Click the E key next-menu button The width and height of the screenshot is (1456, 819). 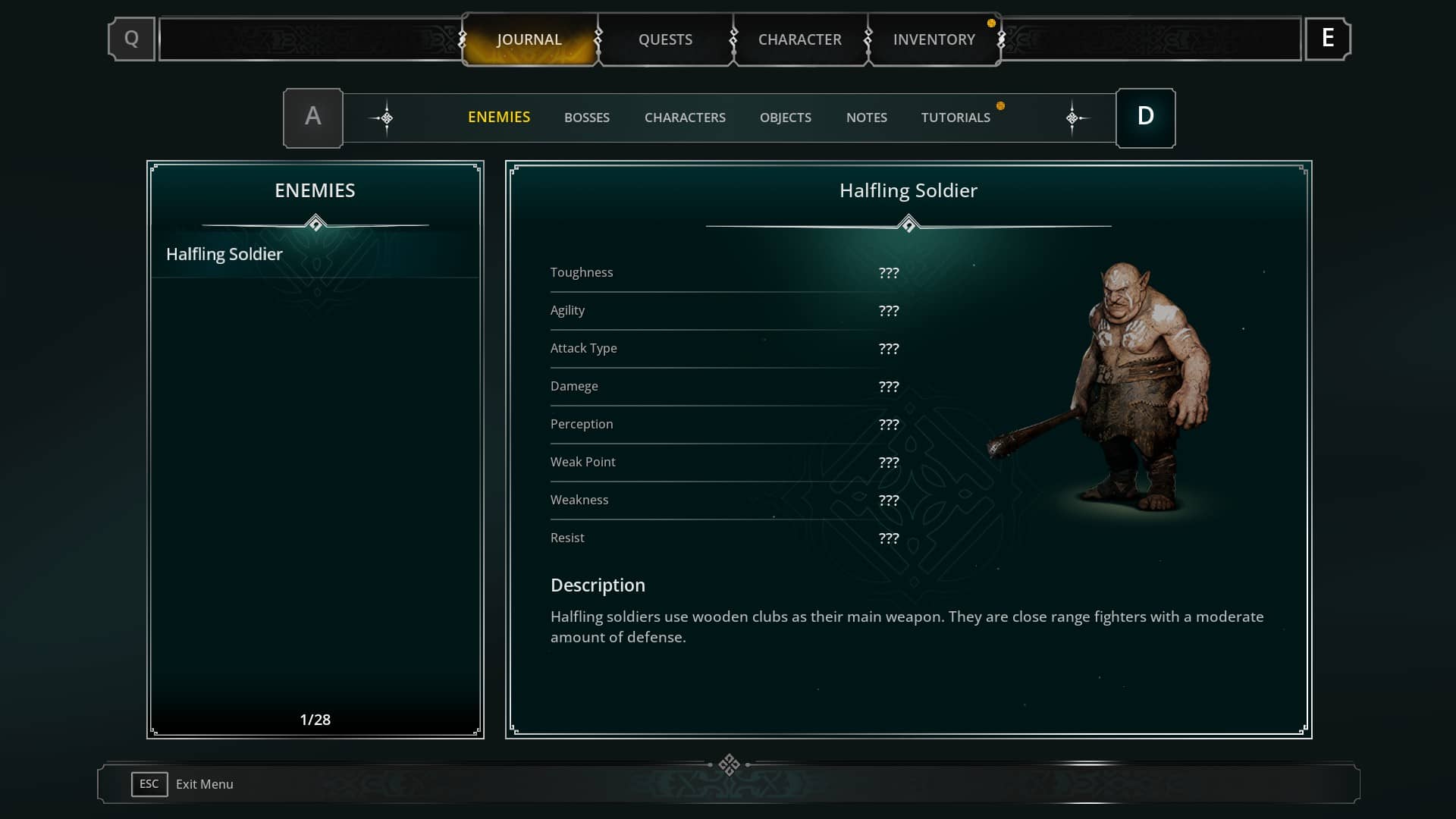coord(1327,39)
